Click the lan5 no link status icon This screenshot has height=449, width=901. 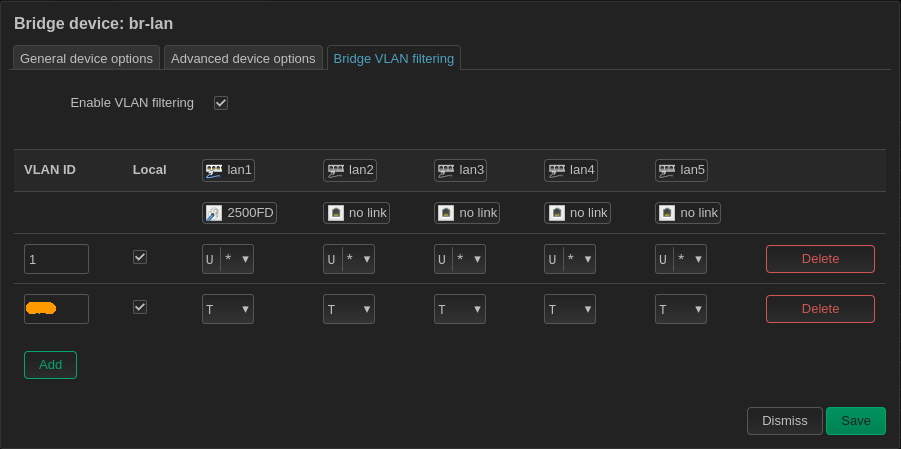[667, 213]
